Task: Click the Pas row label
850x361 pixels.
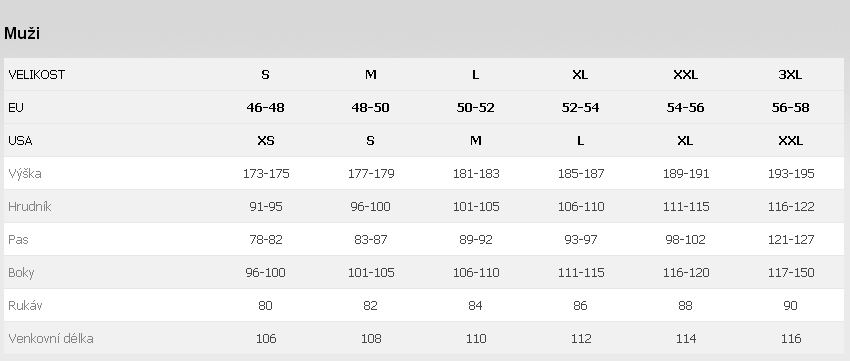Action: click(18, 240)
